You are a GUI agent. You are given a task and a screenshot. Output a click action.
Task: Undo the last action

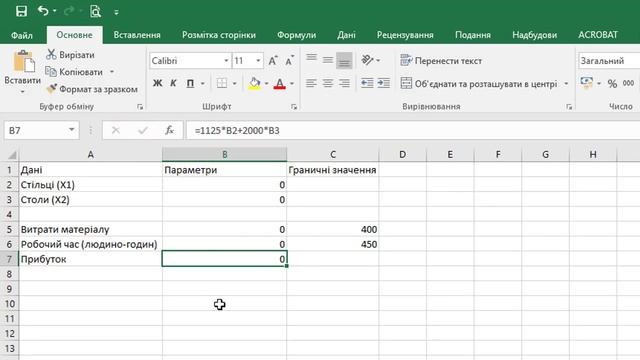[x=43, y=11]
